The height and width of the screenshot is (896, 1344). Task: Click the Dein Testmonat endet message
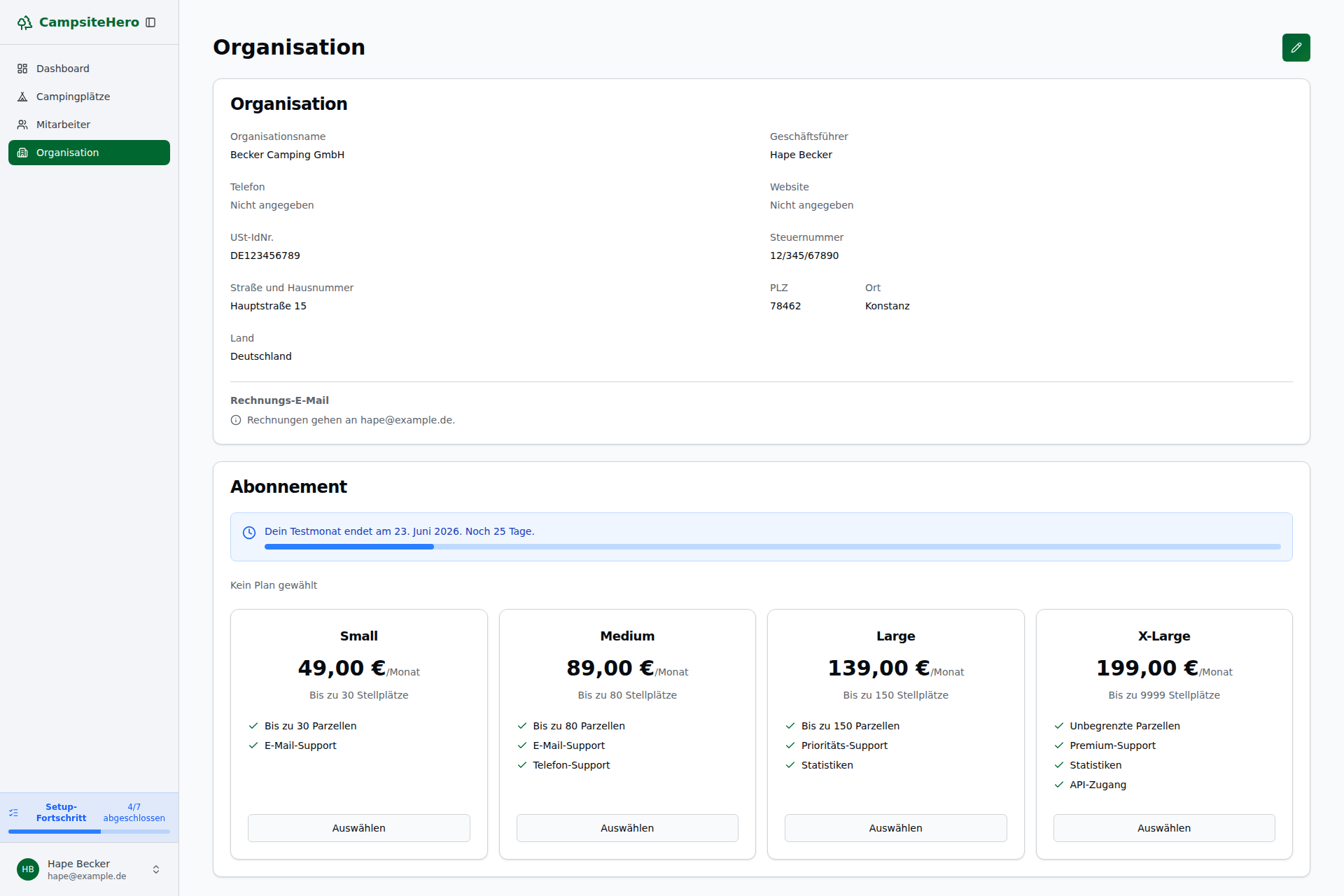pyautogui.click(x=399, y=531)
